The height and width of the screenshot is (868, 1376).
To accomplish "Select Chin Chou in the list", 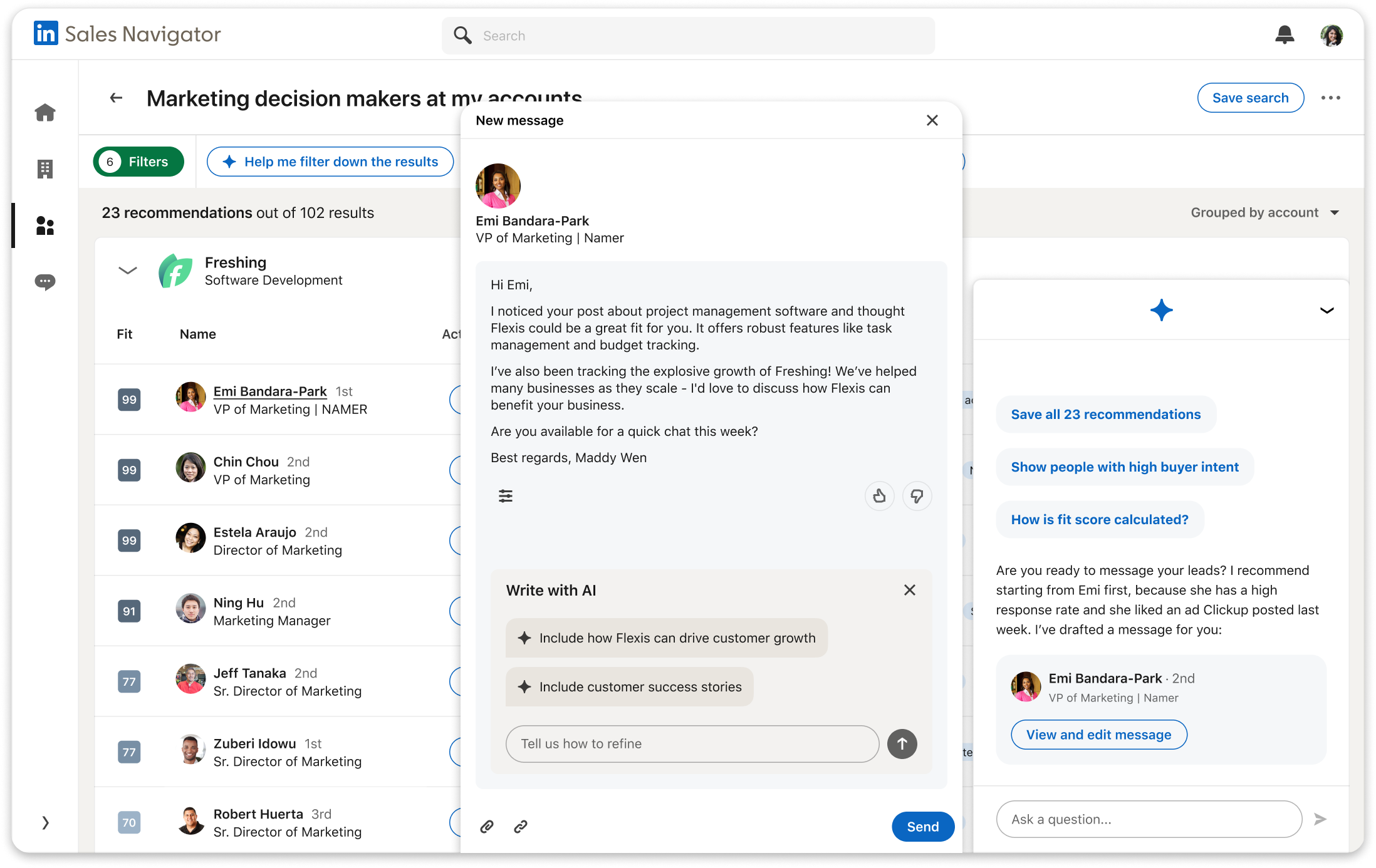I will click(246, 462).
